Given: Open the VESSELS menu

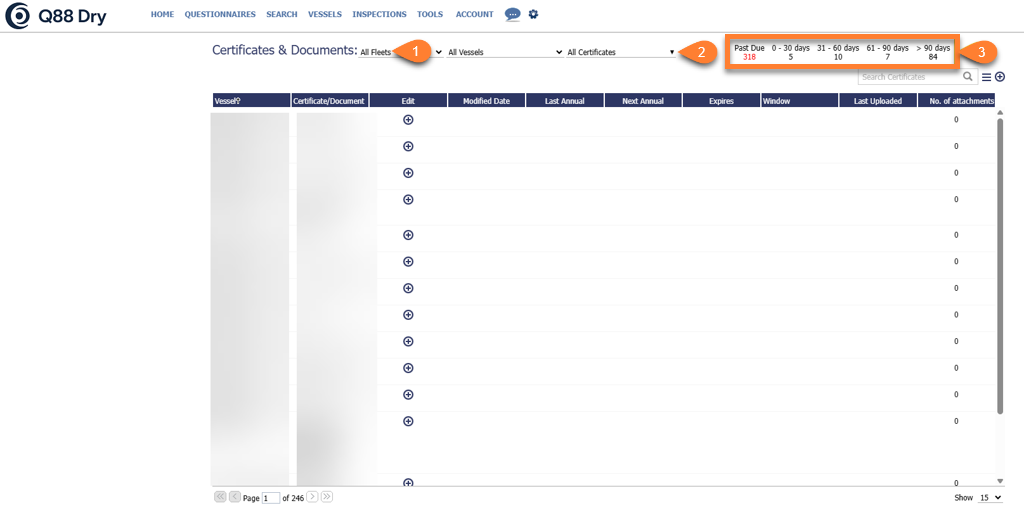Looking at the screenshot, I should 325,15.
